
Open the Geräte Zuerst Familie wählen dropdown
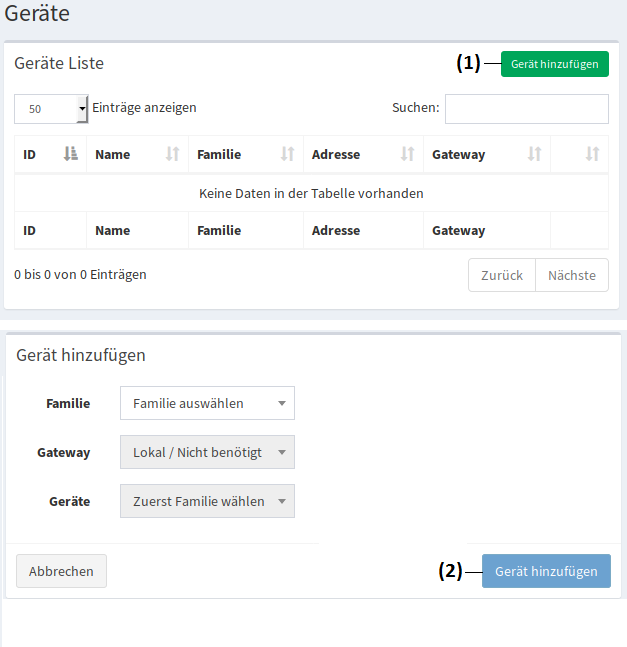coord(207,501)
